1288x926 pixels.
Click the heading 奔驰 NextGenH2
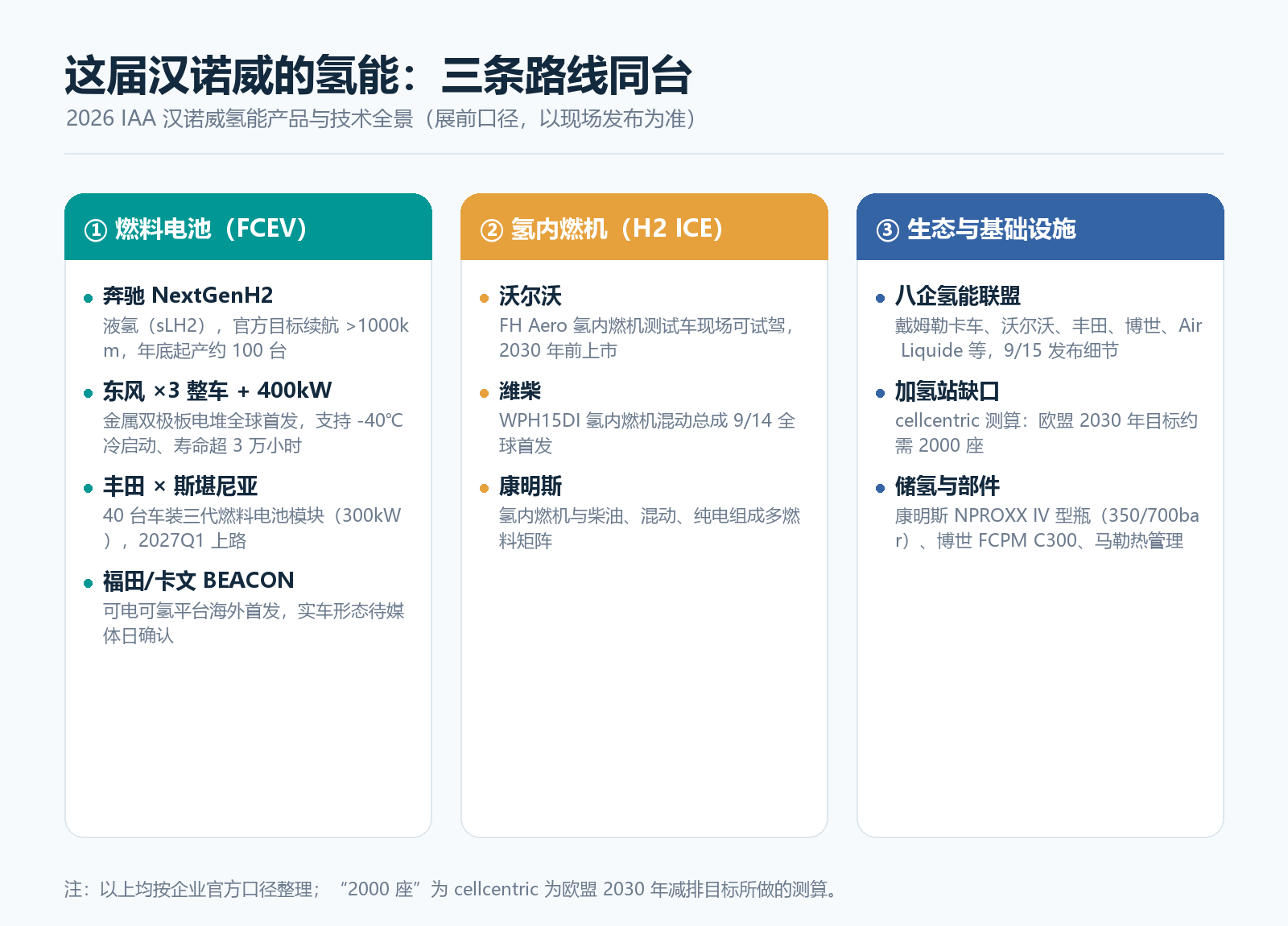tap(188, 296)
